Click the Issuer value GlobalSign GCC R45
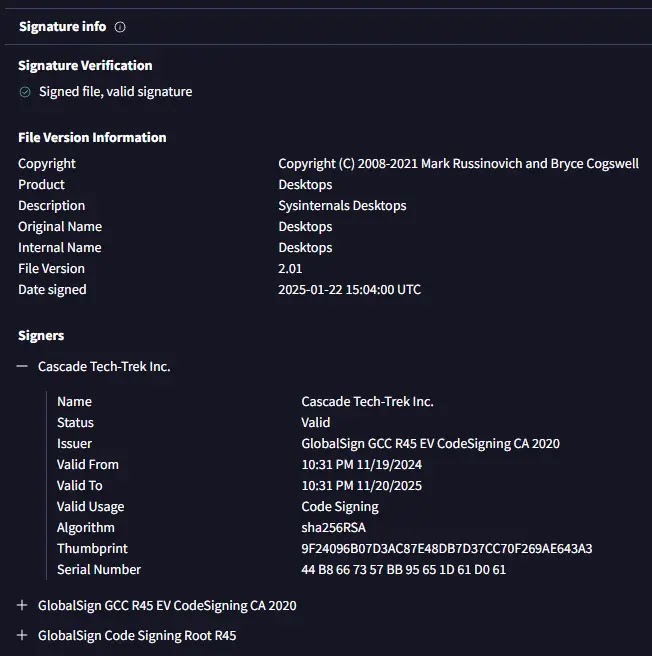This screenshot has width=652, height=656. [430, 443]
